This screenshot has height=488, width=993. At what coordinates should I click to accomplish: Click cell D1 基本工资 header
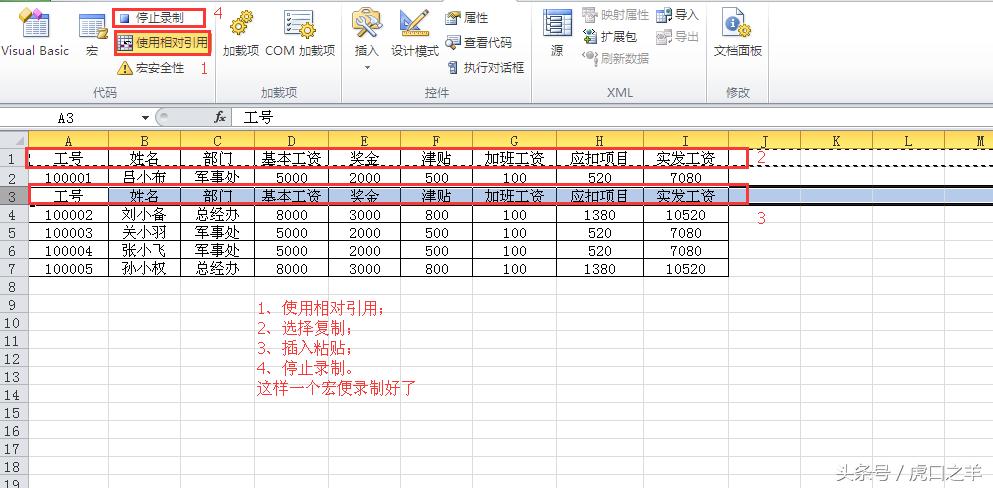(x=291, y=158)
